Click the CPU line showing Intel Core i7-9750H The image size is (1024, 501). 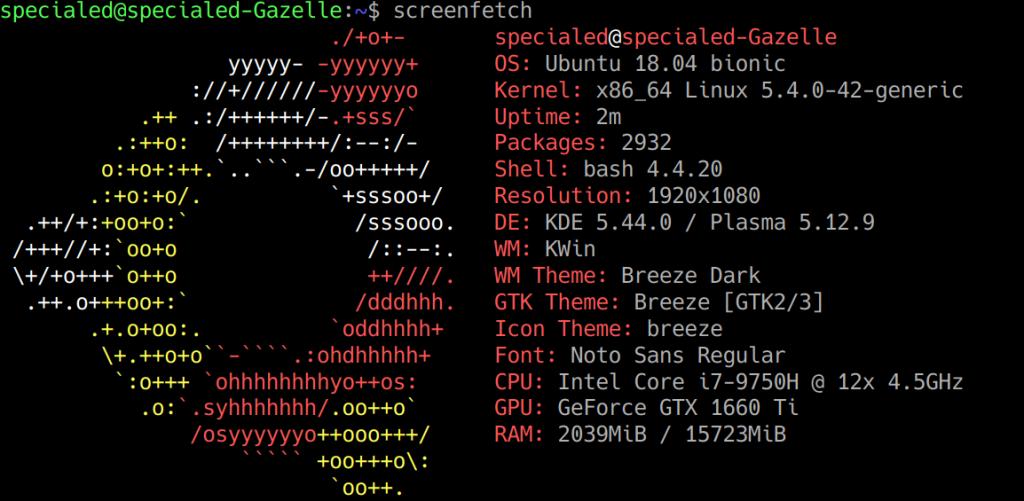pyautogui.click(x=729, y=381)
